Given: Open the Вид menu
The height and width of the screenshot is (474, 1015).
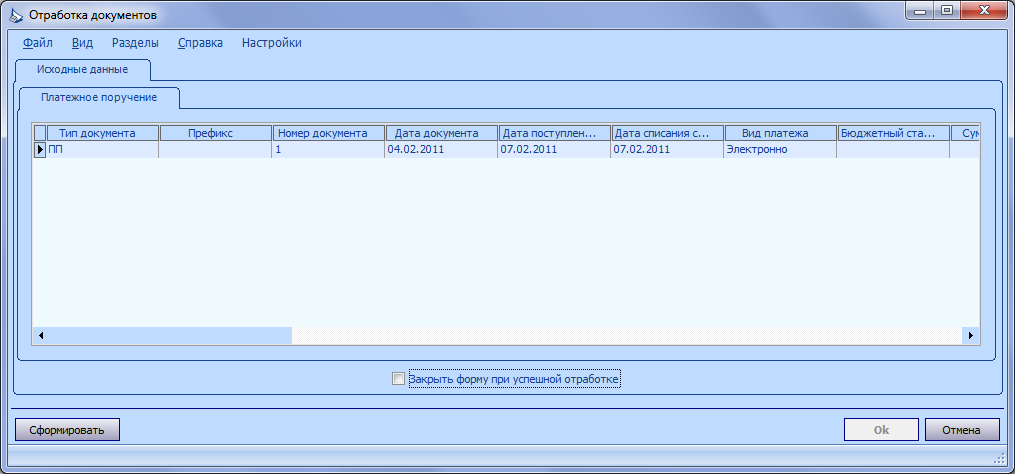Looking at the screenshot, I should (82, 43).
